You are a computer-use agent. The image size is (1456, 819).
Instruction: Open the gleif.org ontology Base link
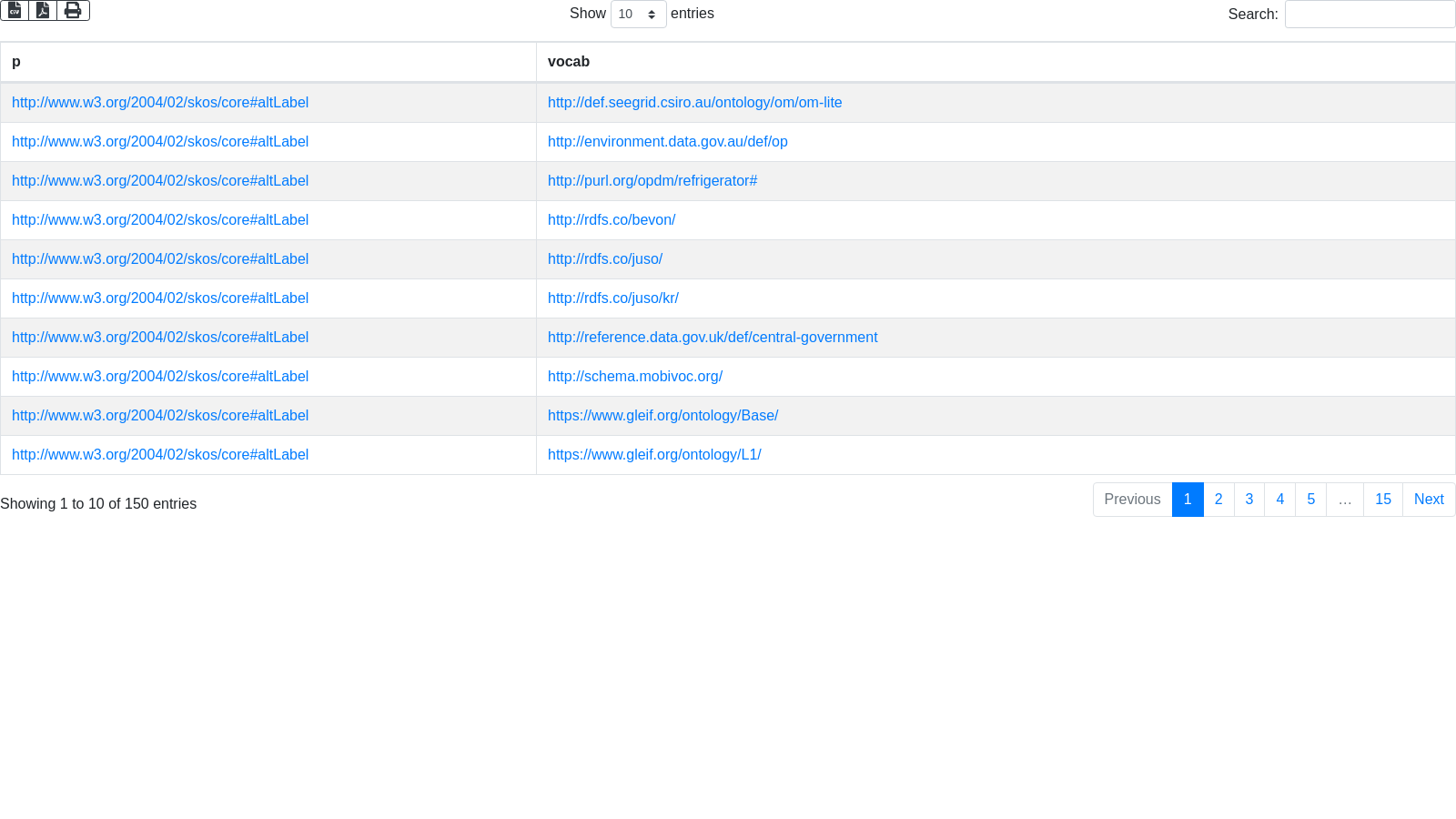pos(662,416)
